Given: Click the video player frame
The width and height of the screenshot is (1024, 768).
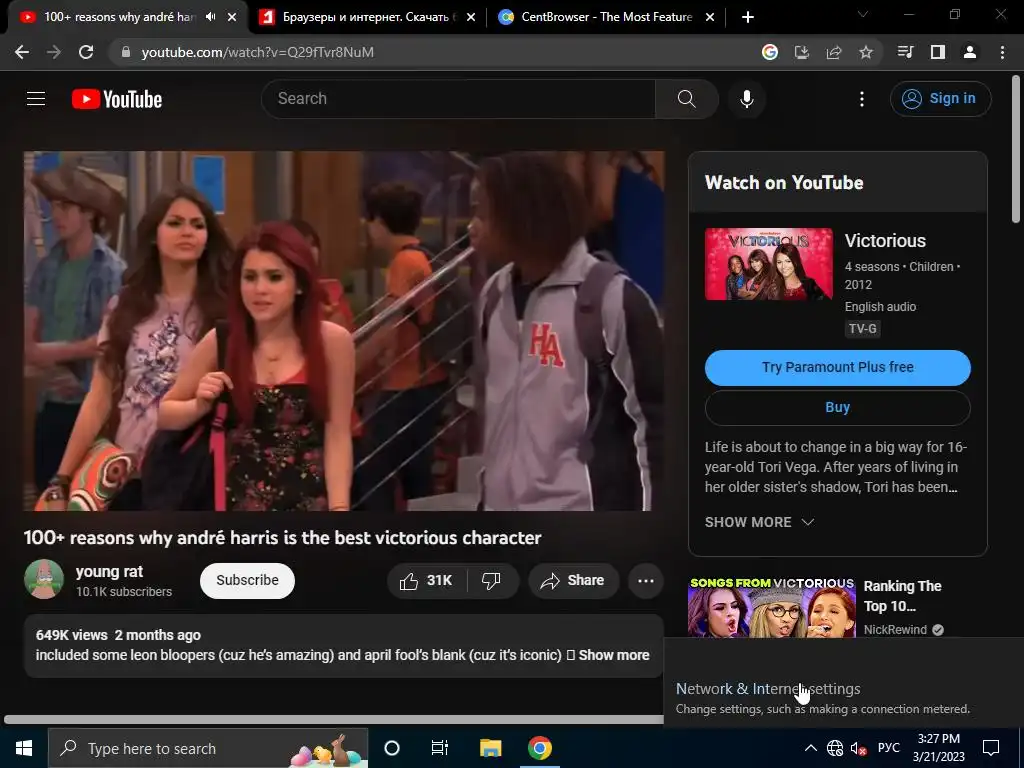Looking at the screenshot, I should coord(344,331).
